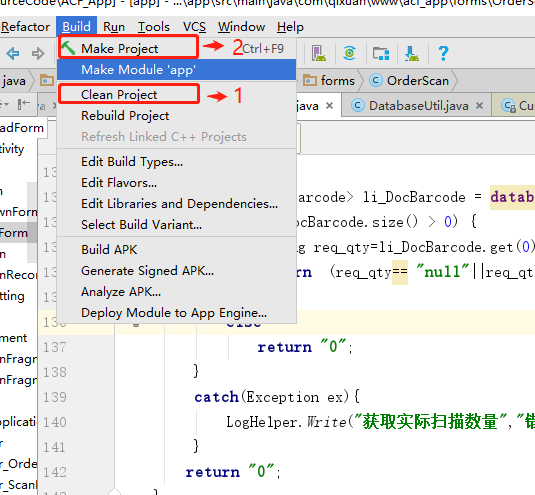Open the SDK Manager toolbar icon
The width and height of the screenshot is (535, 495).
[411, 53]
